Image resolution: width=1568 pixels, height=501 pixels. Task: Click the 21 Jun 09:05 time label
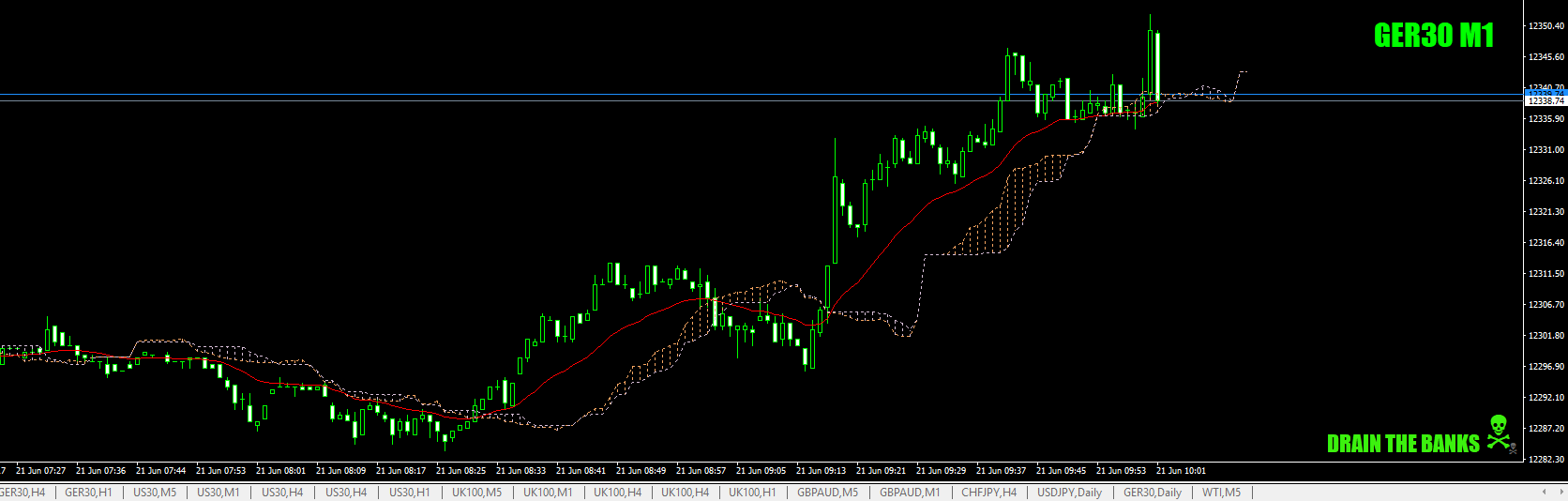[761, 471]
